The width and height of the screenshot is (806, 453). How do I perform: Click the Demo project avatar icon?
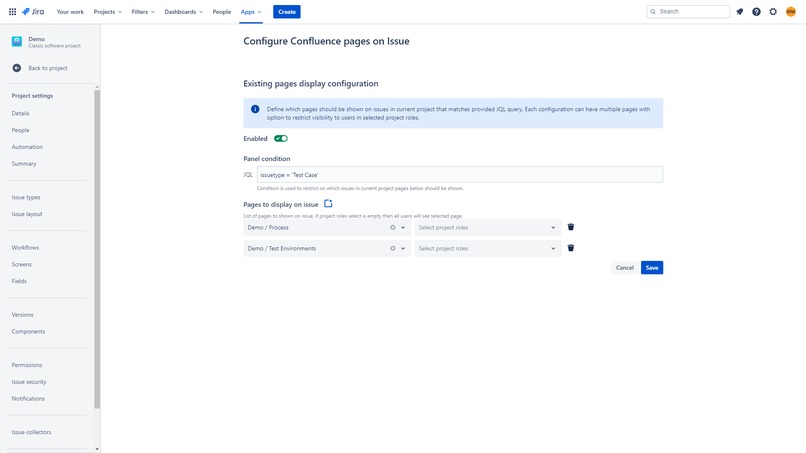[17, 42]
